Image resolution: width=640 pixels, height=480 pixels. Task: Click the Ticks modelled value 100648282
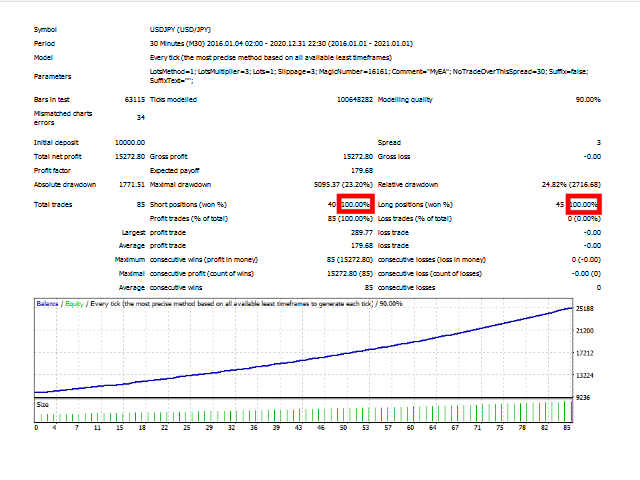click(x=355, y=100)
